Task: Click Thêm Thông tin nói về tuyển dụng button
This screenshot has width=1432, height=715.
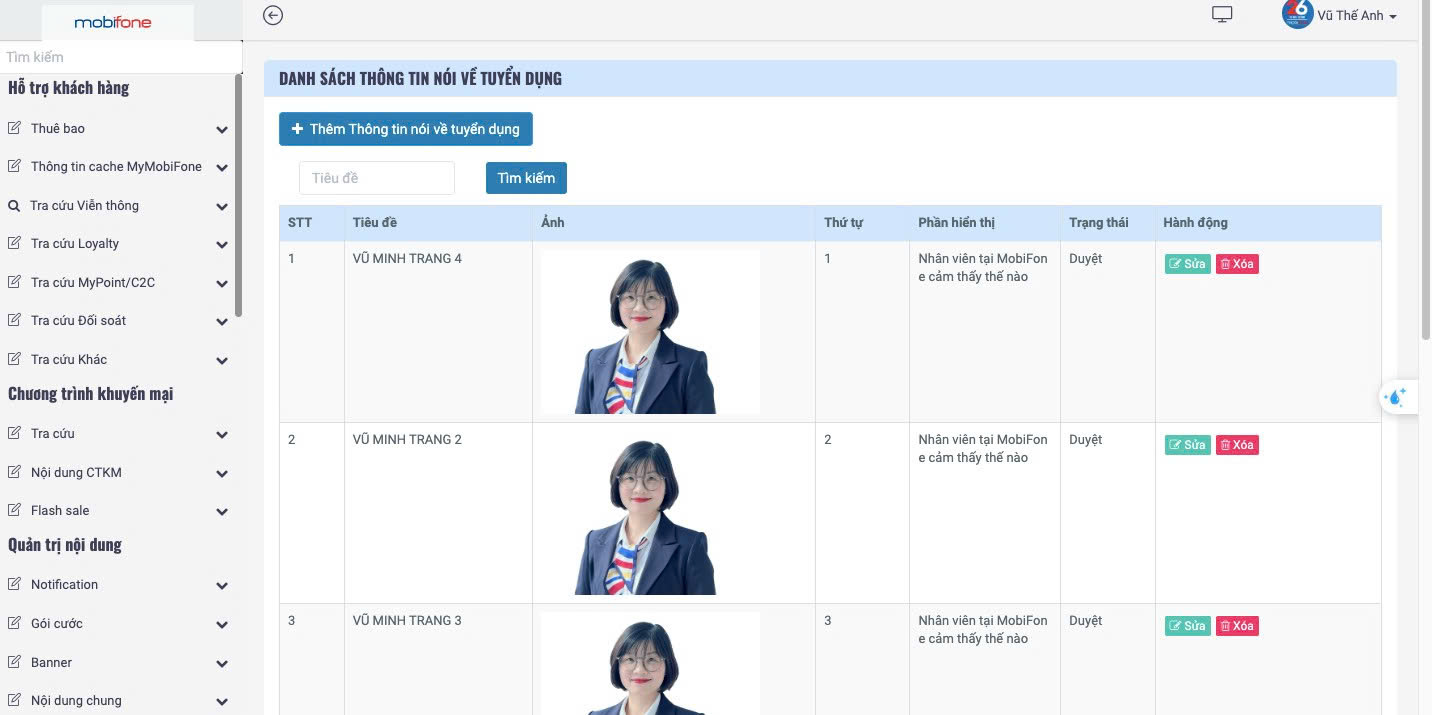Action: [406, 129]
